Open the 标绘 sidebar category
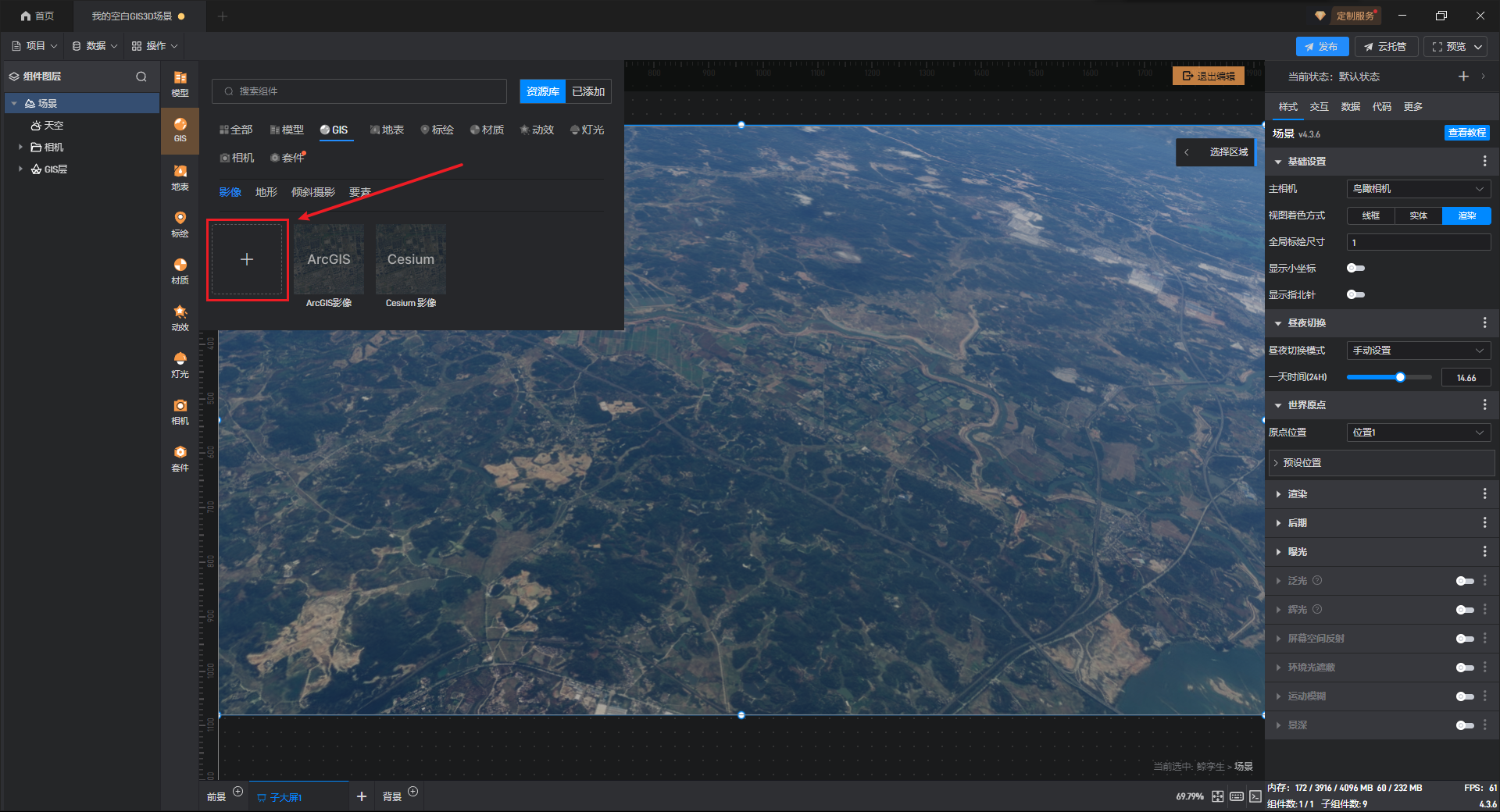The height and width of the screenshot is (812, 1500). [x=180, y=223]
